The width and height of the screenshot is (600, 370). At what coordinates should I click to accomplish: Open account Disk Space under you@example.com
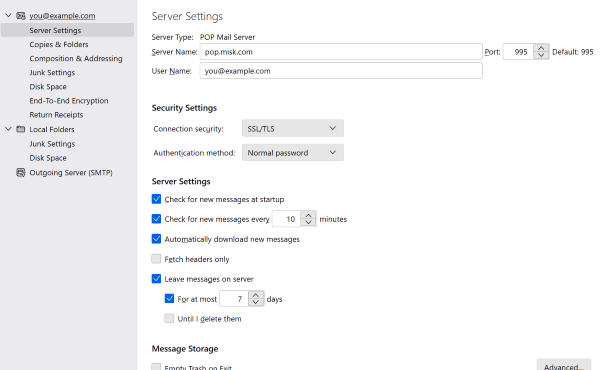point(48,87)
